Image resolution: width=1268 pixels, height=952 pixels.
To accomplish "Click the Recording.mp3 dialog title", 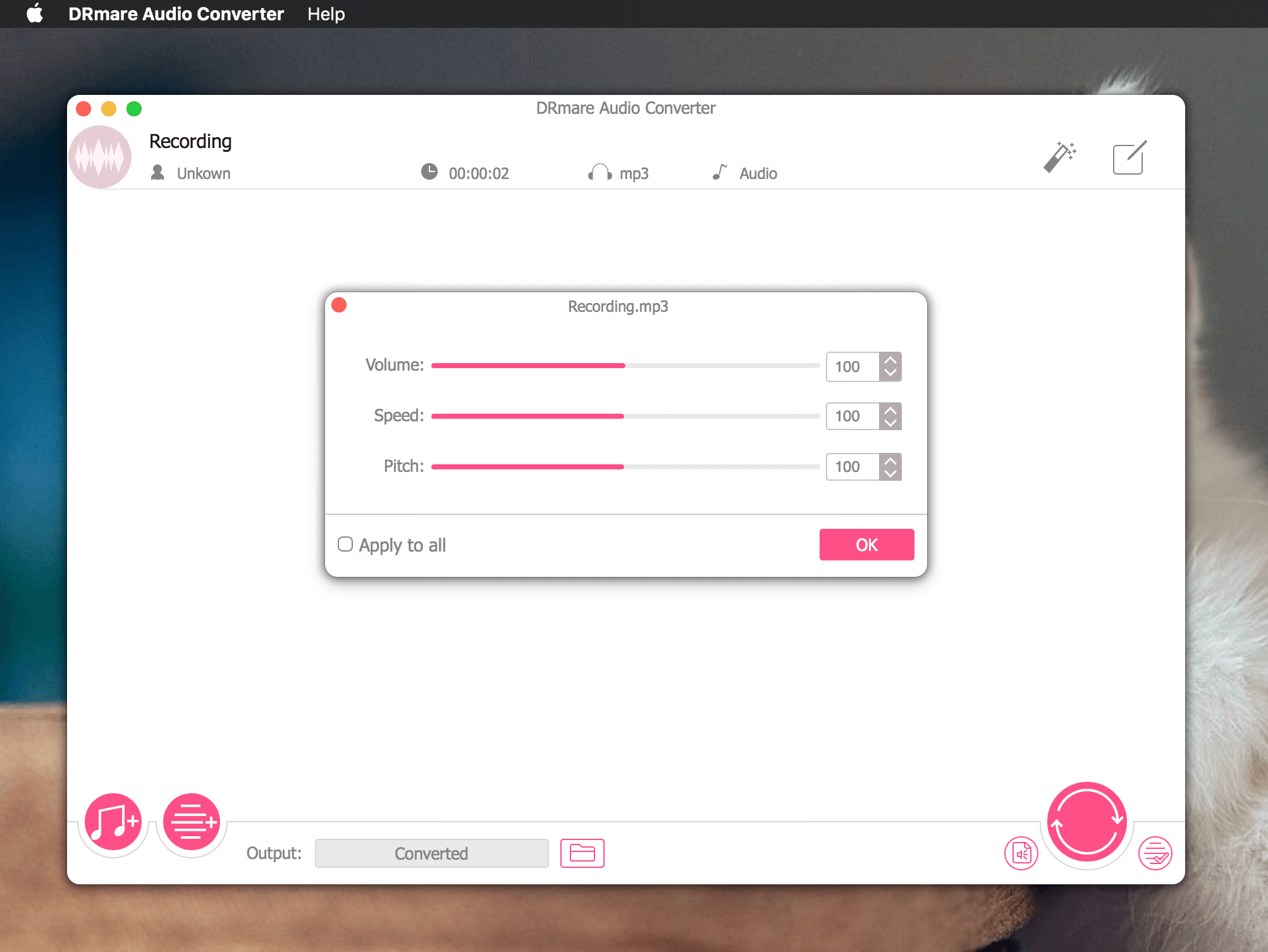I will 618,306.
